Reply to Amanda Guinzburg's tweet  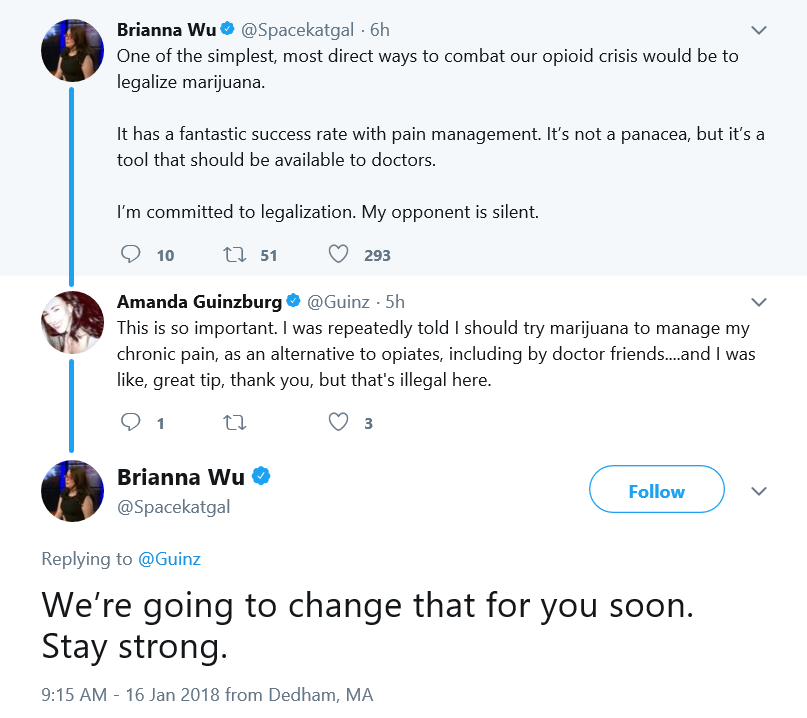click(x=130, y=422)
